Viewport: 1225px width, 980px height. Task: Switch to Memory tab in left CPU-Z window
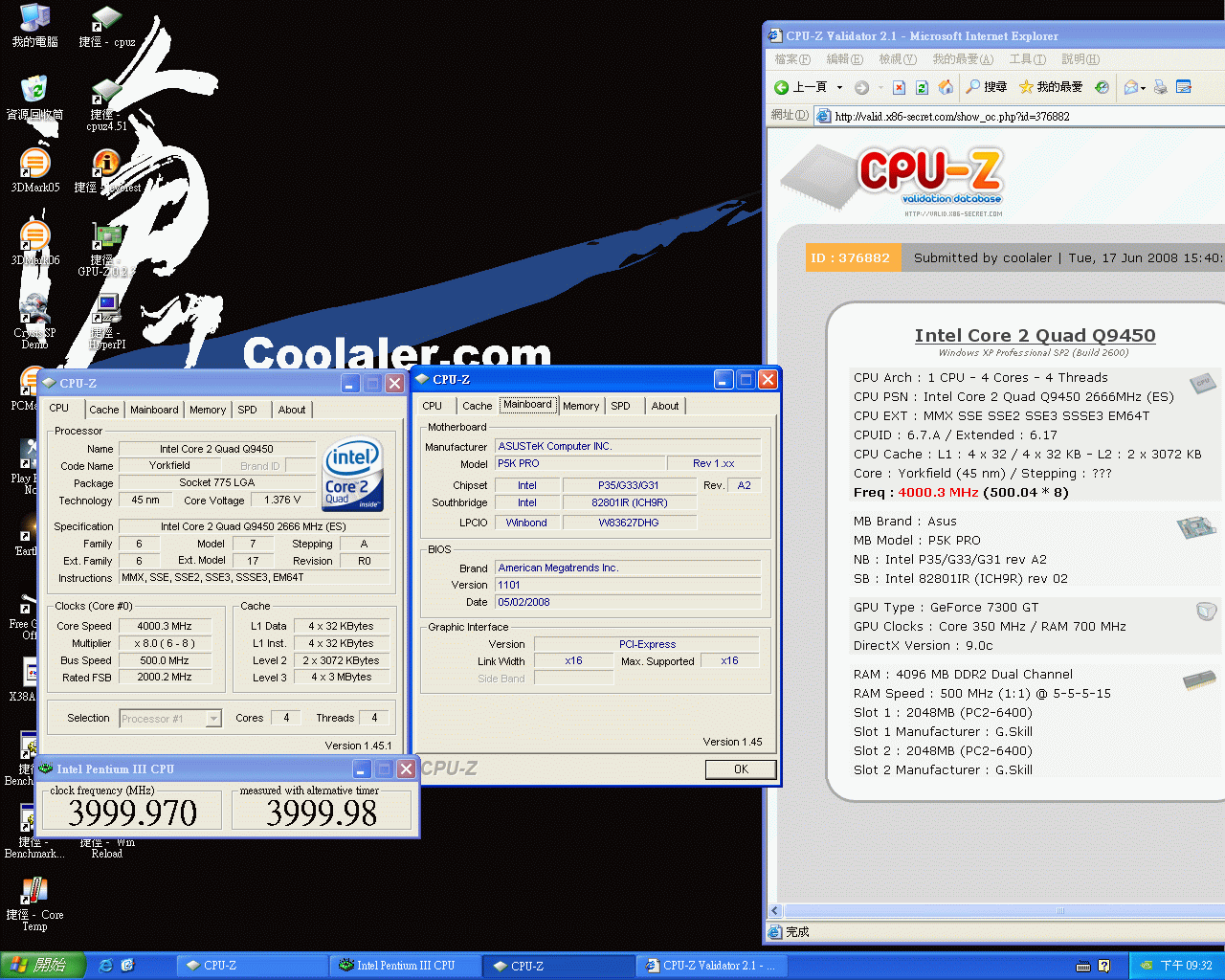tap(208, 410)
